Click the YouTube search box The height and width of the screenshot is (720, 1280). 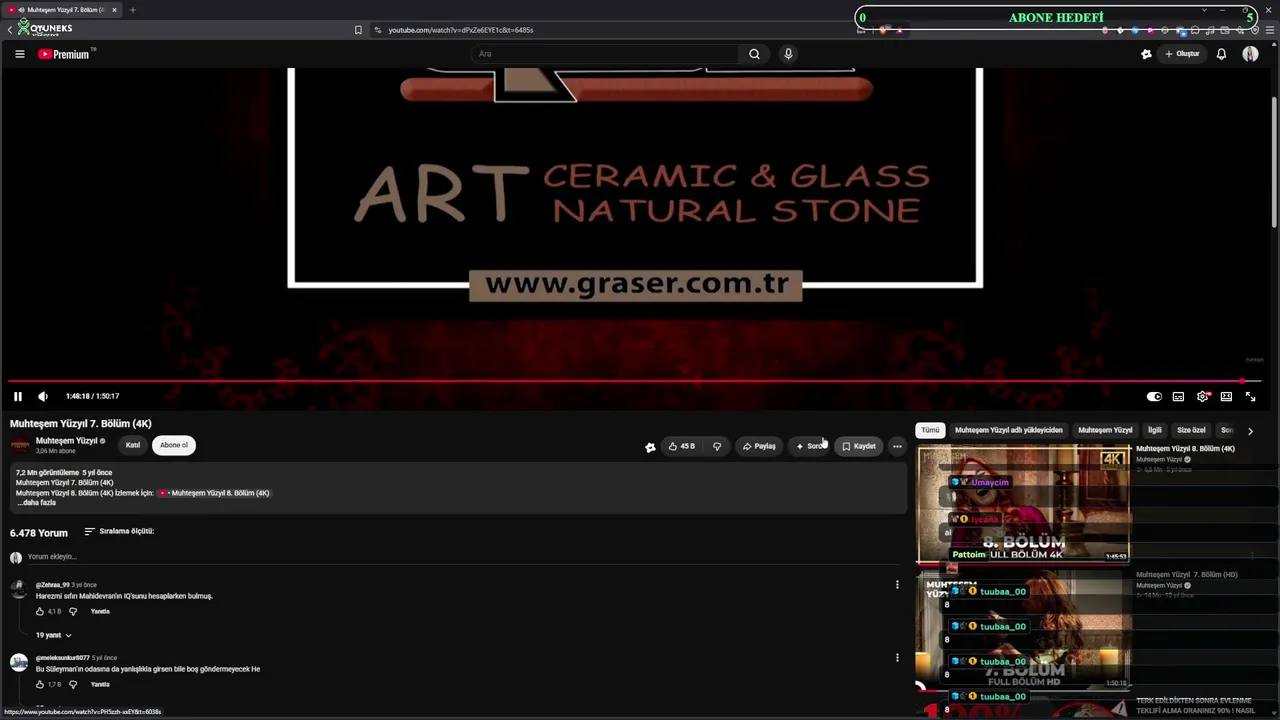point(605,54)
